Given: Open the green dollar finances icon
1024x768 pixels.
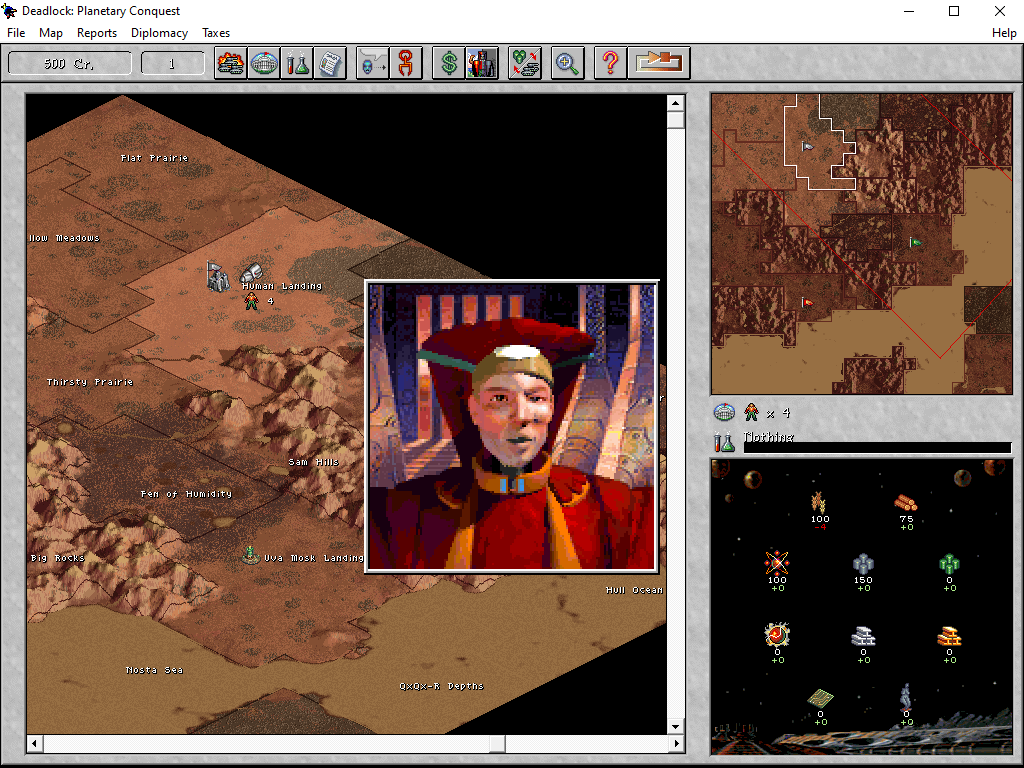Looking at the screenshot, I should point(449,63).
